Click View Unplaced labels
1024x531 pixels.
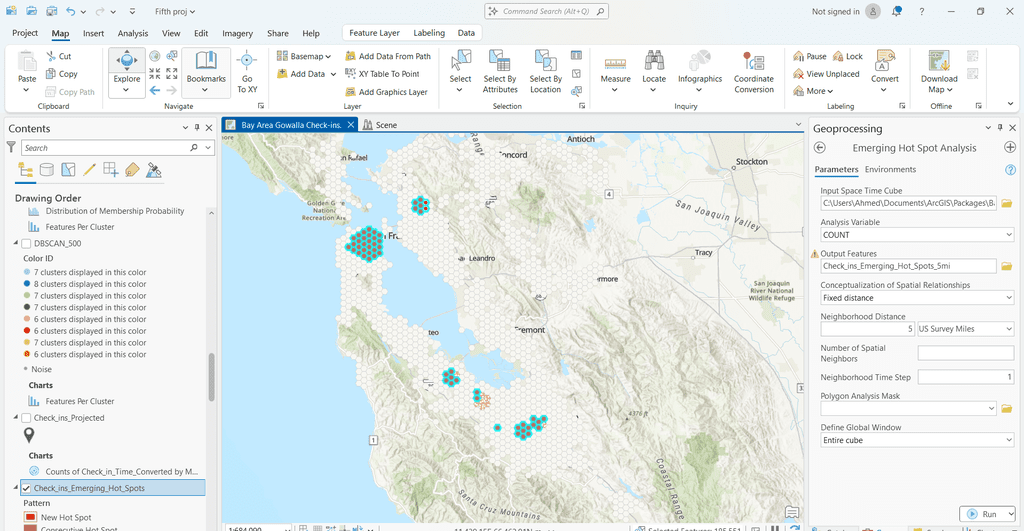tap(826, 74)
